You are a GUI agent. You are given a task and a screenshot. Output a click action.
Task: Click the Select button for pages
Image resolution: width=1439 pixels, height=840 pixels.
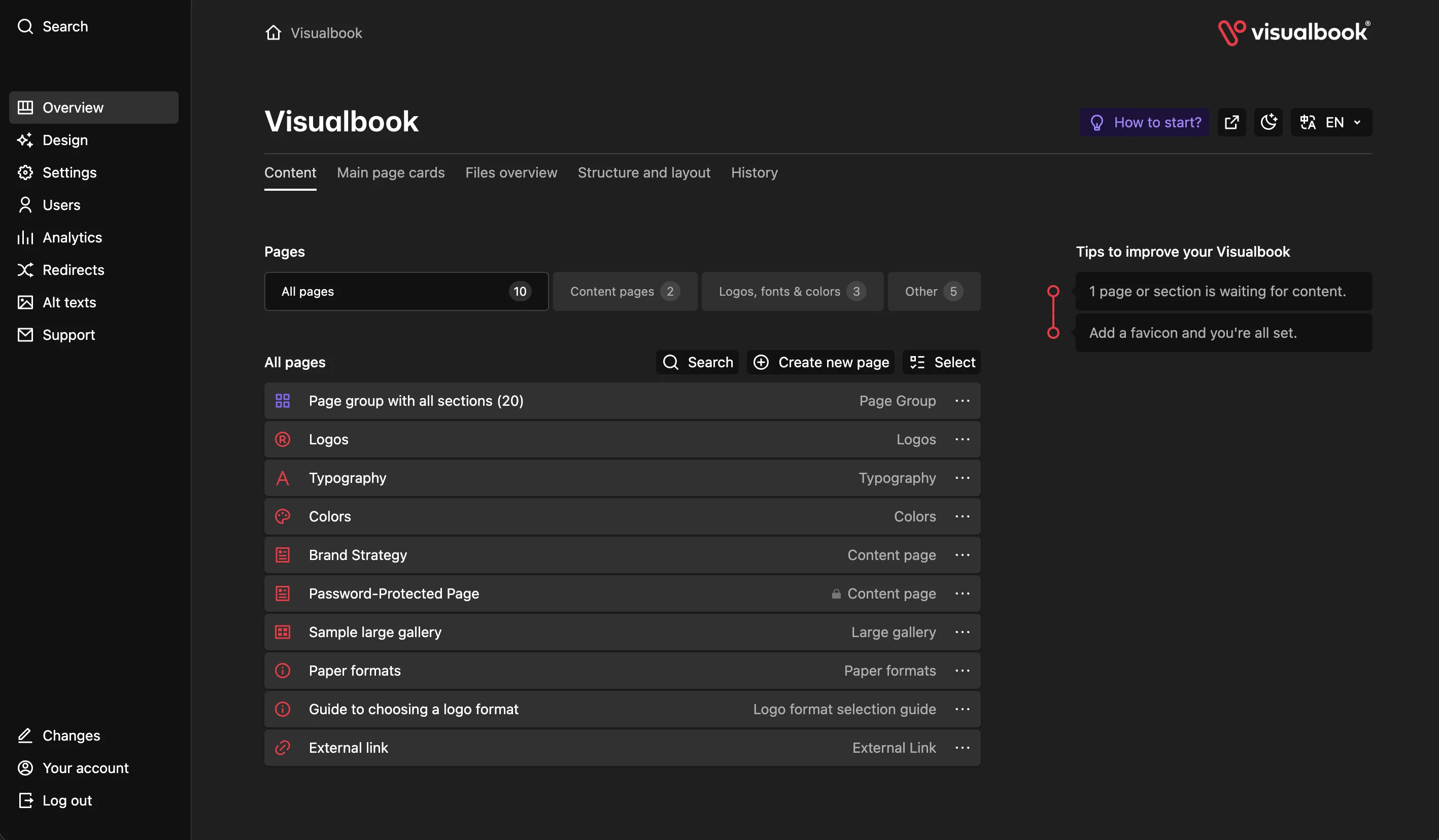942,362
